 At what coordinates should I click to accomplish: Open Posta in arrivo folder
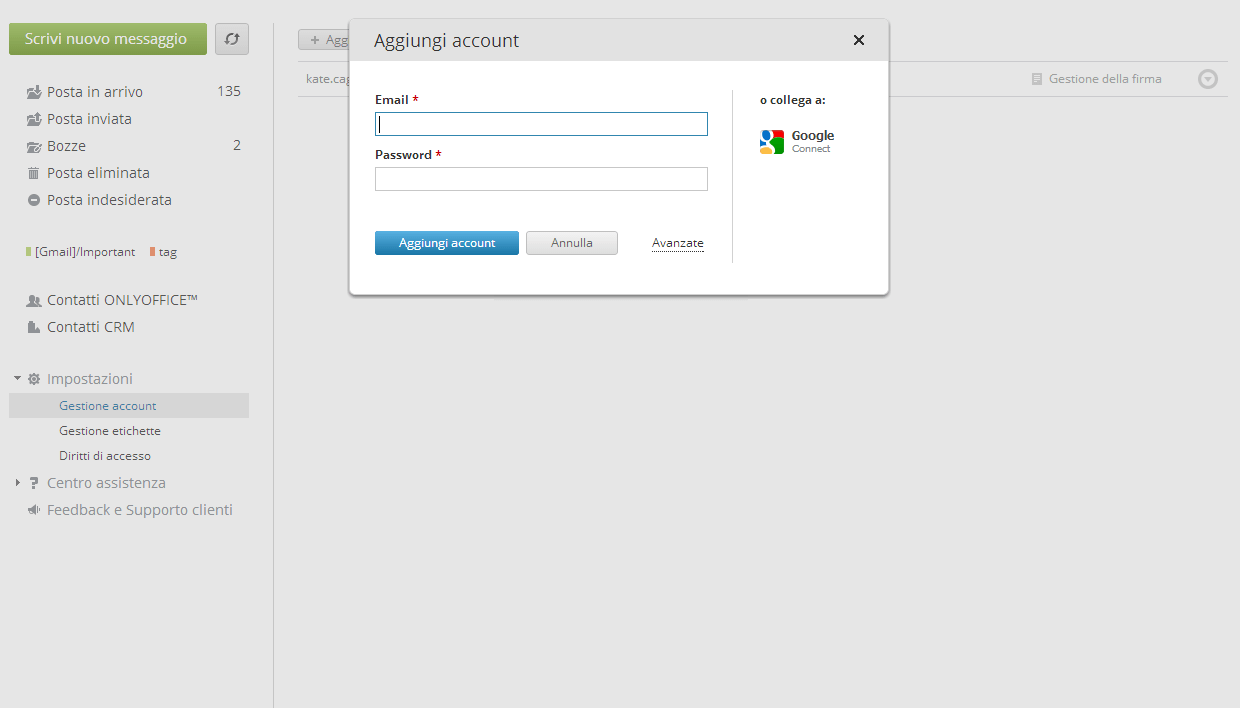(95, 92)
